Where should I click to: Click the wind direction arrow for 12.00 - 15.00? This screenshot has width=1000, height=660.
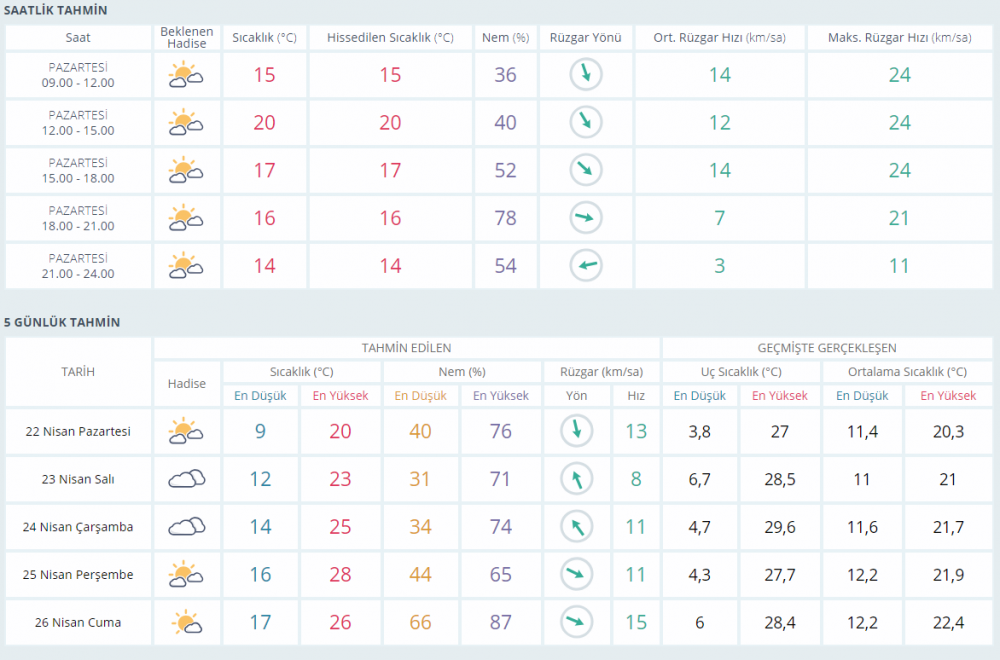coord(585,122)
